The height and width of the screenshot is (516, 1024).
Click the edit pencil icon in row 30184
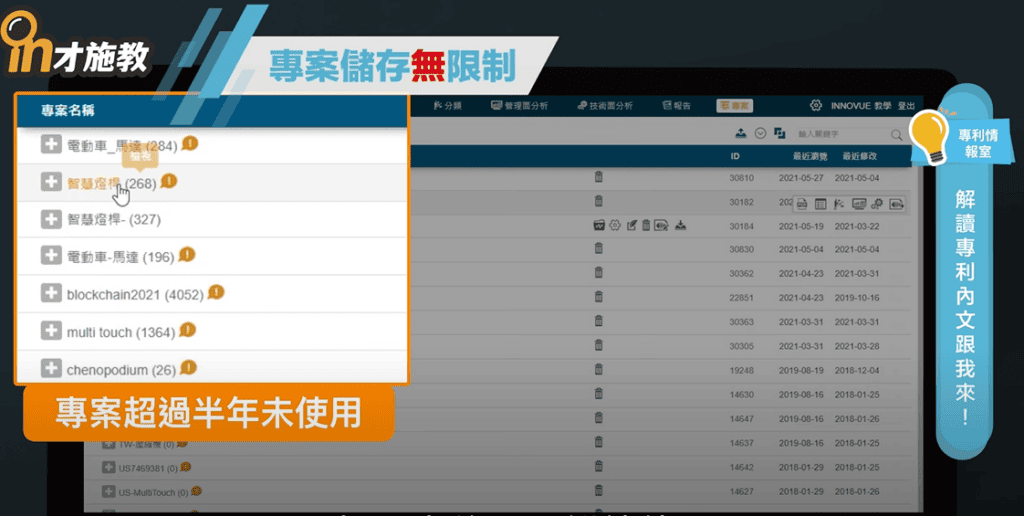tap(631, 225)
